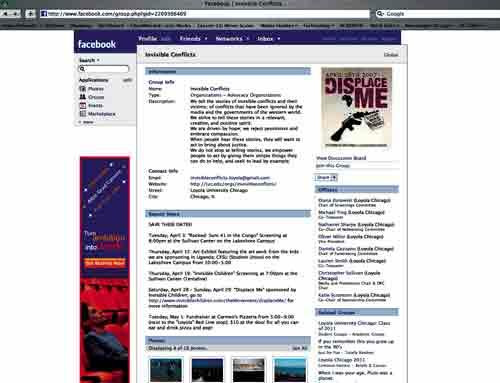The height and width of the screenshot is (383, 500).
Task: Click the facebook logo
Action: click(97, 44)
